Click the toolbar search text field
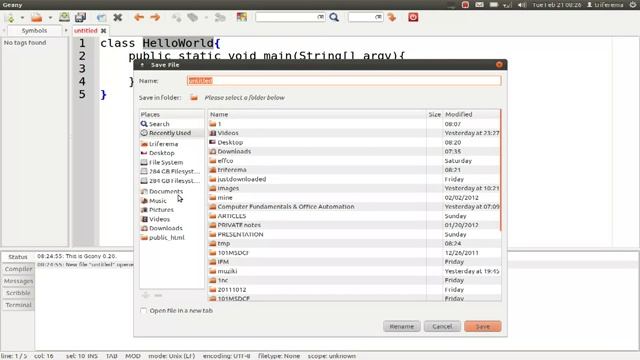Viewport: 640px width, 360px height. click(x=290, y=17)
